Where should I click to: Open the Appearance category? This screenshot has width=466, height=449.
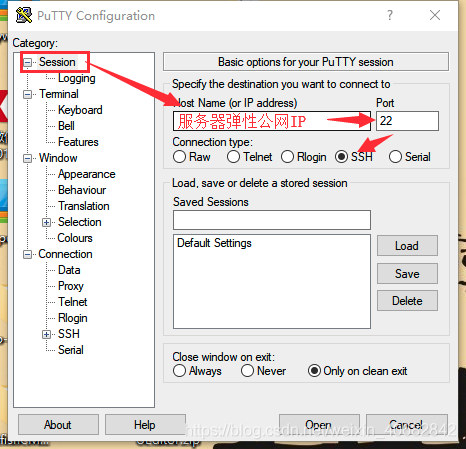point(87,174)
